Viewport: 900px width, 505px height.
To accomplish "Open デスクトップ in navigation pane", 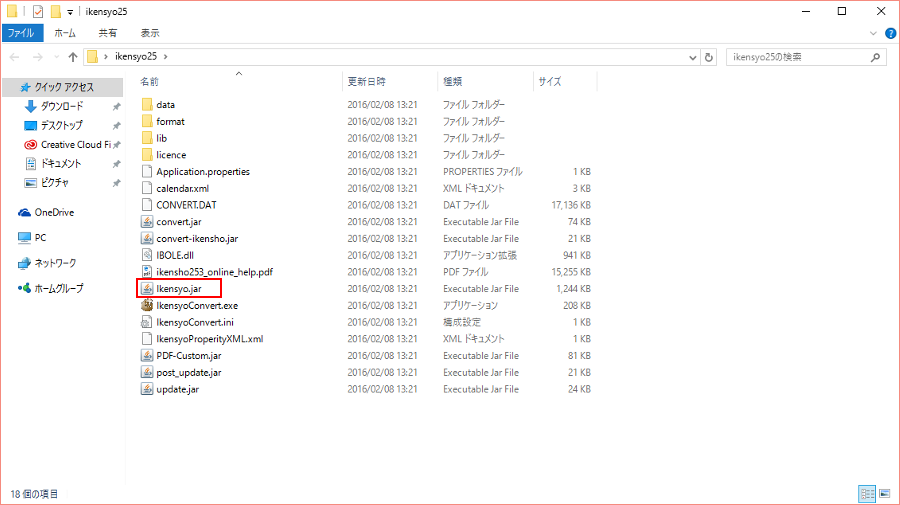I will [x=61, y=125].
